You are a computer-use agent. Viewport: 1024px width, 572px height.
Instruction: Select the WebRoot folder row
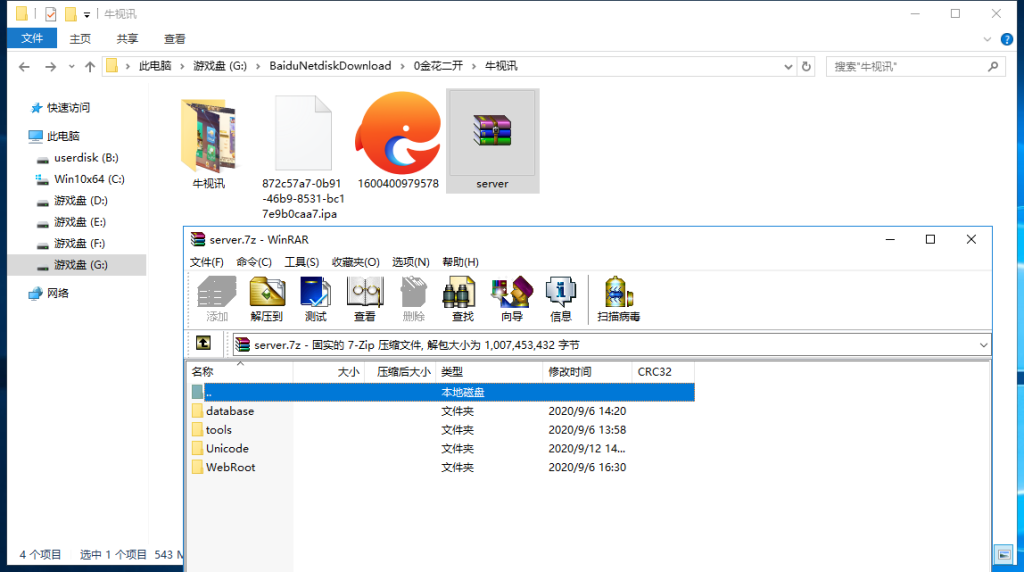click(x=441, y=468)
